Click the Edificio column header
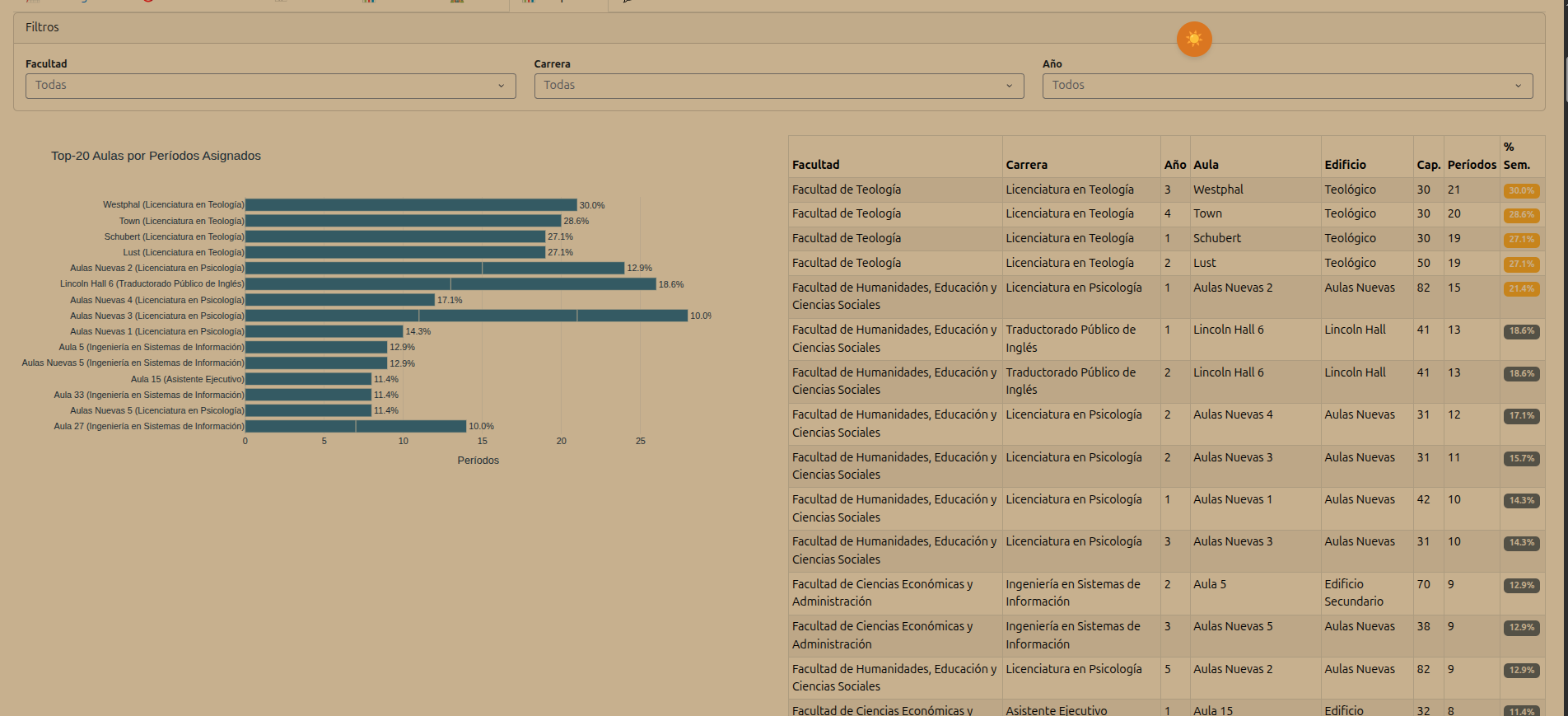The height and width of the screenshot is (716, 1568). (1345, 165)
